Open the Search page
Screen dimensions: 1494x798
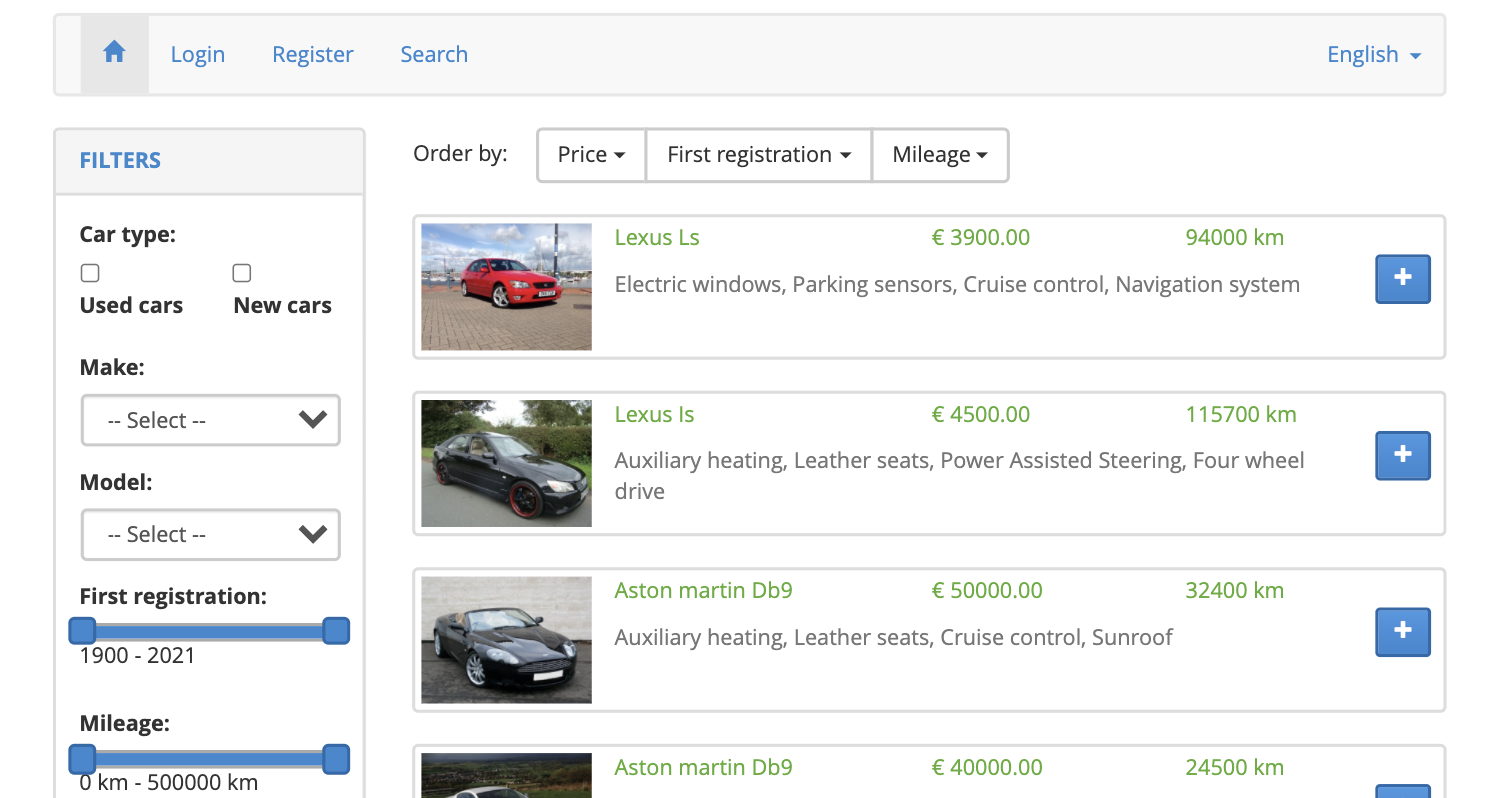434,54
